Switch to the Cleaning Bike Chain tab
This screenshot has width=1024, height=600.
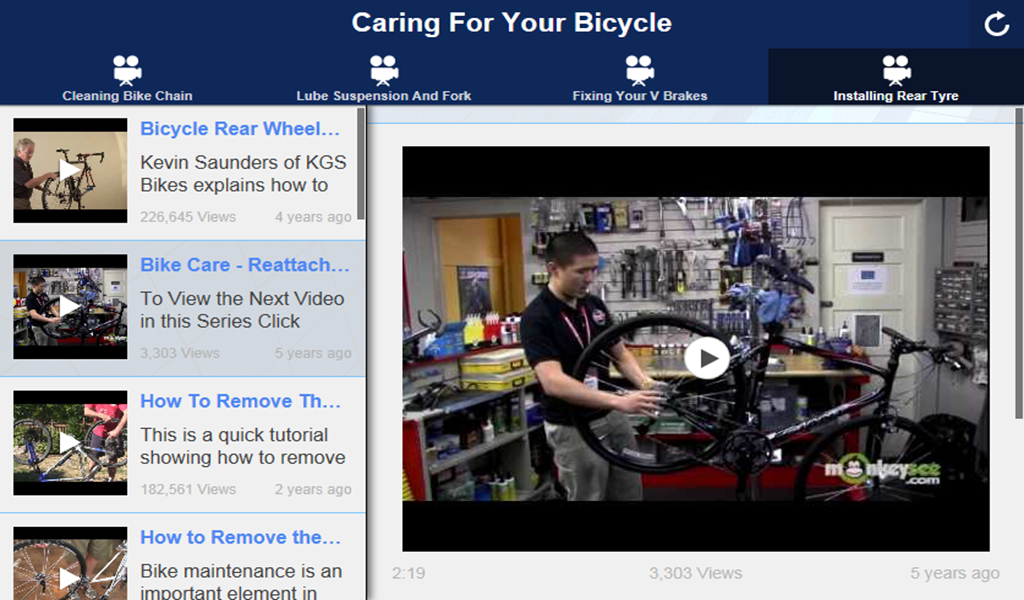coord(127,96)
